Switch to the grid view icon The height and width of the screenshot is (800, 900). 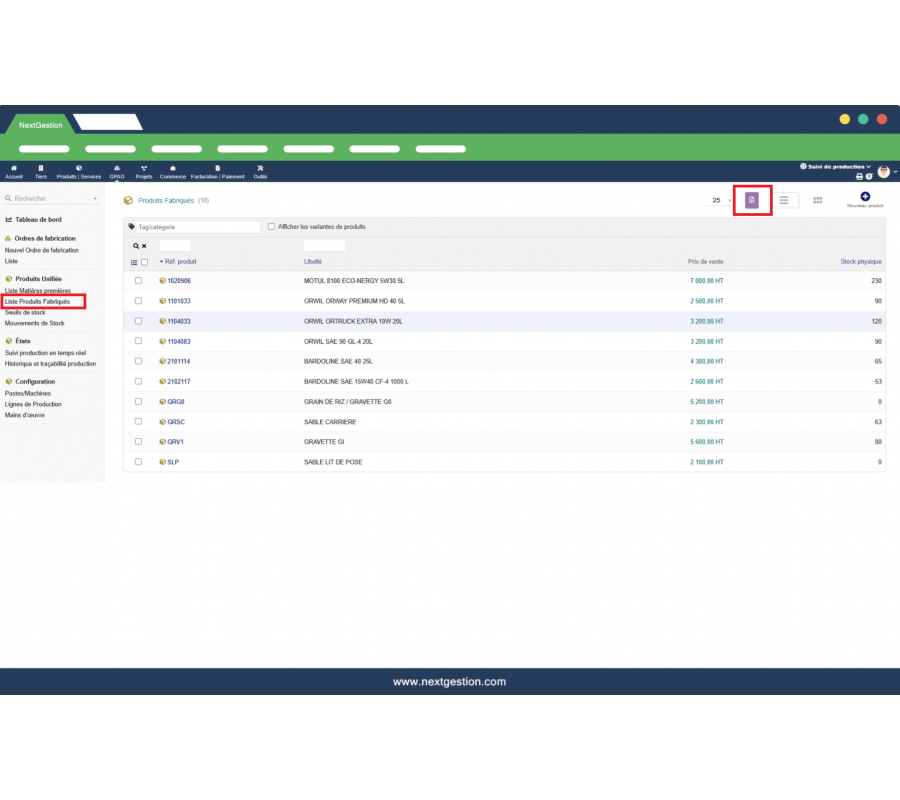tap(817, 200)
